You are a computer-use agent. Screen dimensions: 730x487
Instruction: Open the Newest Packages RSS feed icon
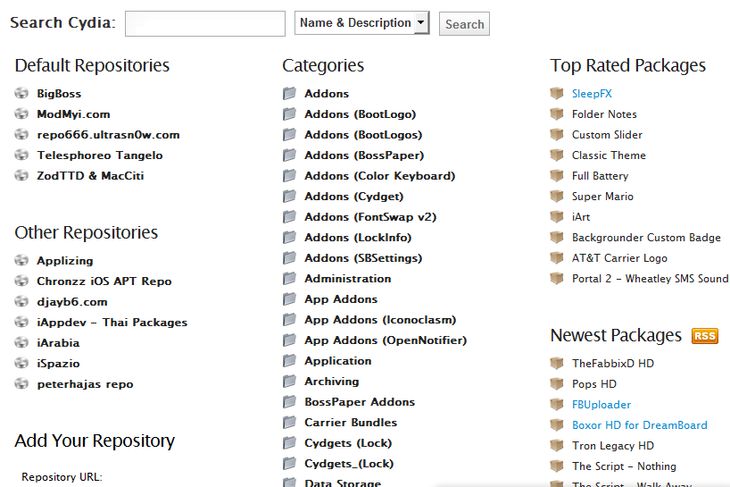pyautogui.click(x=705, y=336)
